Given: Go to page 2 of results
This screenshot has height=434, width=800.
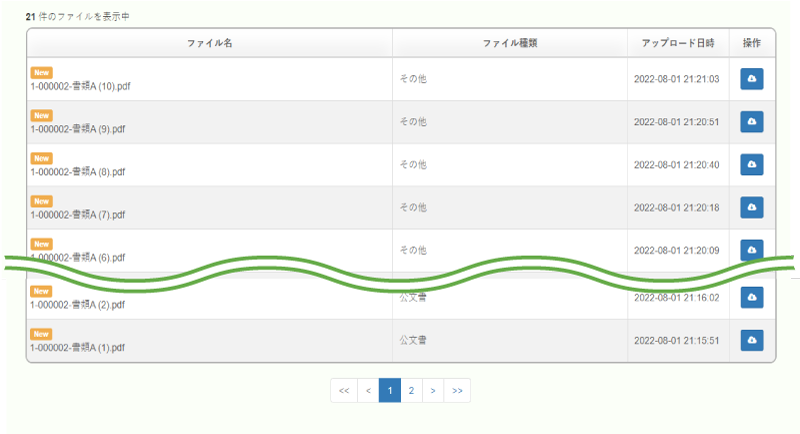Looking at the screenshot, I should pos(411,391).
